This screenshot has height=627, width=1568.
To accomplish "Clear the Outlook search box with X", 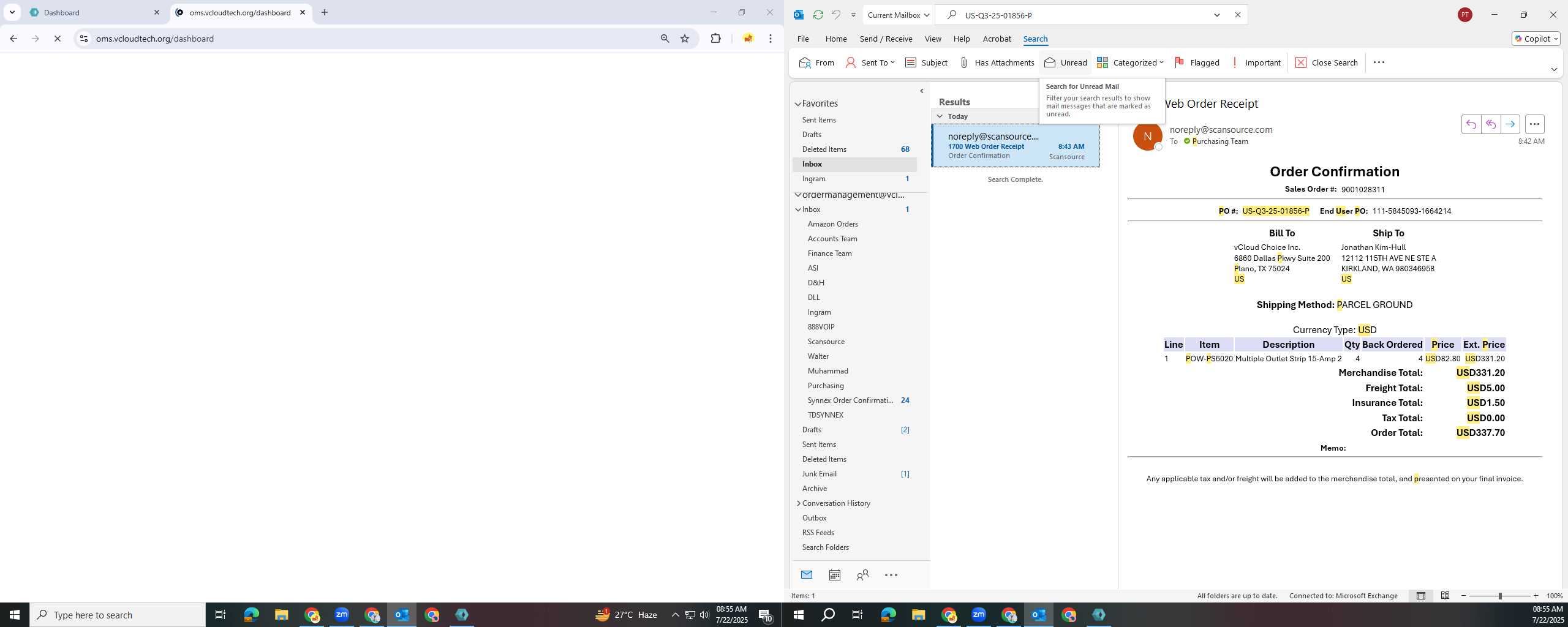I will coord(1237,15).
